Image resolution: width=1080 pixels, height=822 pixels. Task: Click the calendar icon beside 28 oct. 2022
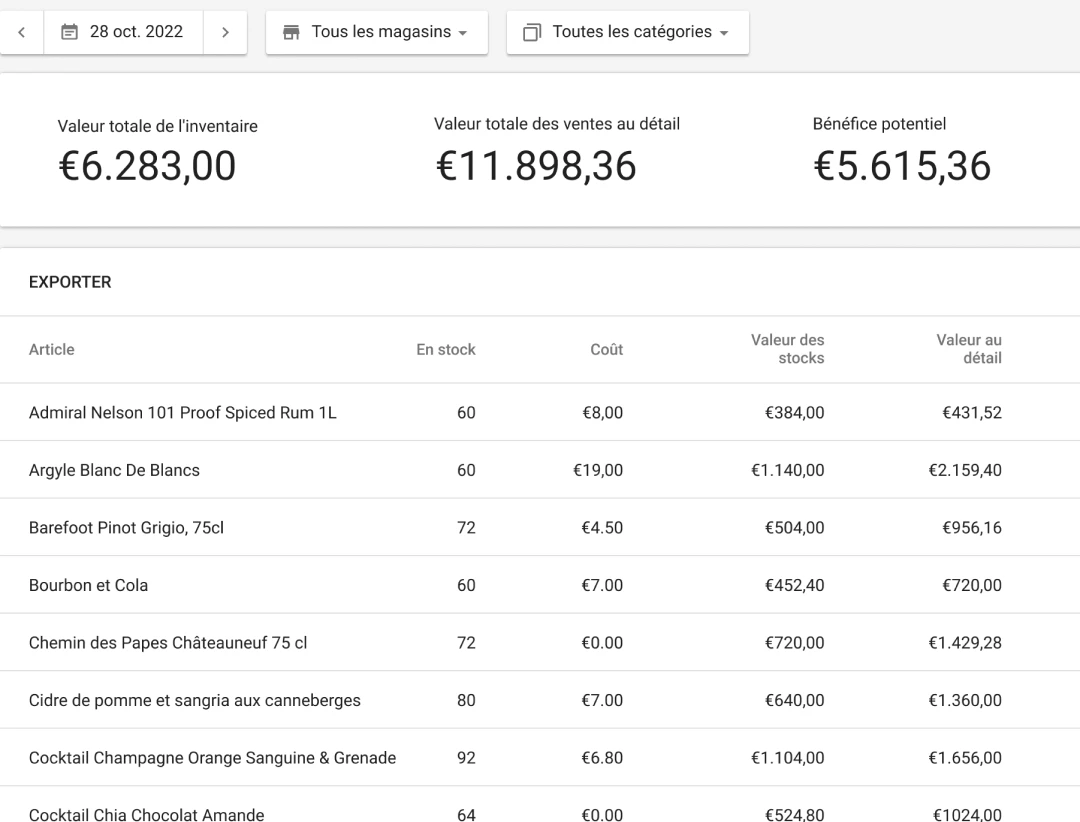tap(69, 32)
